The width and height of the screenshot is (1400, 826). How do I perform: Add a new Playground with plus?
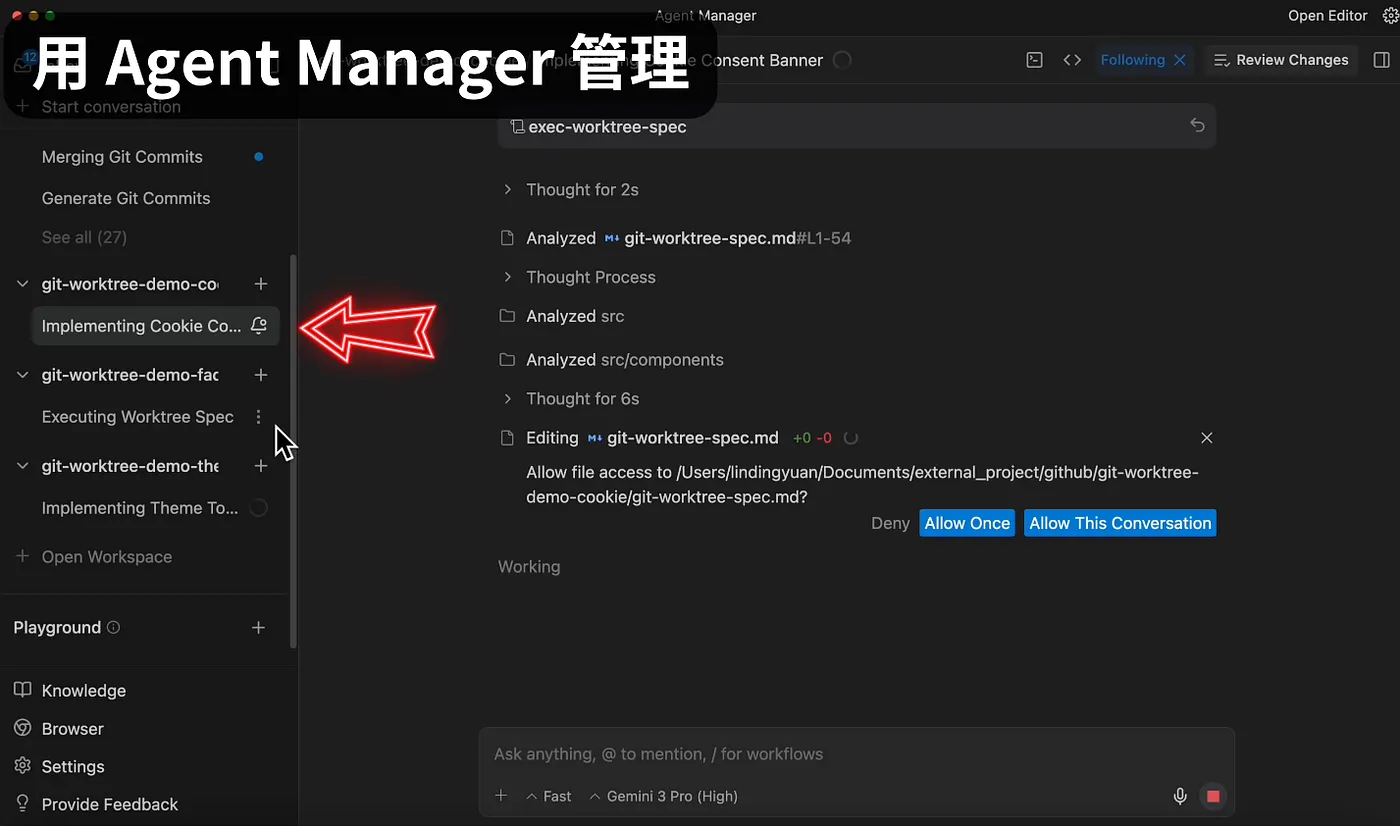click(258, 628)
